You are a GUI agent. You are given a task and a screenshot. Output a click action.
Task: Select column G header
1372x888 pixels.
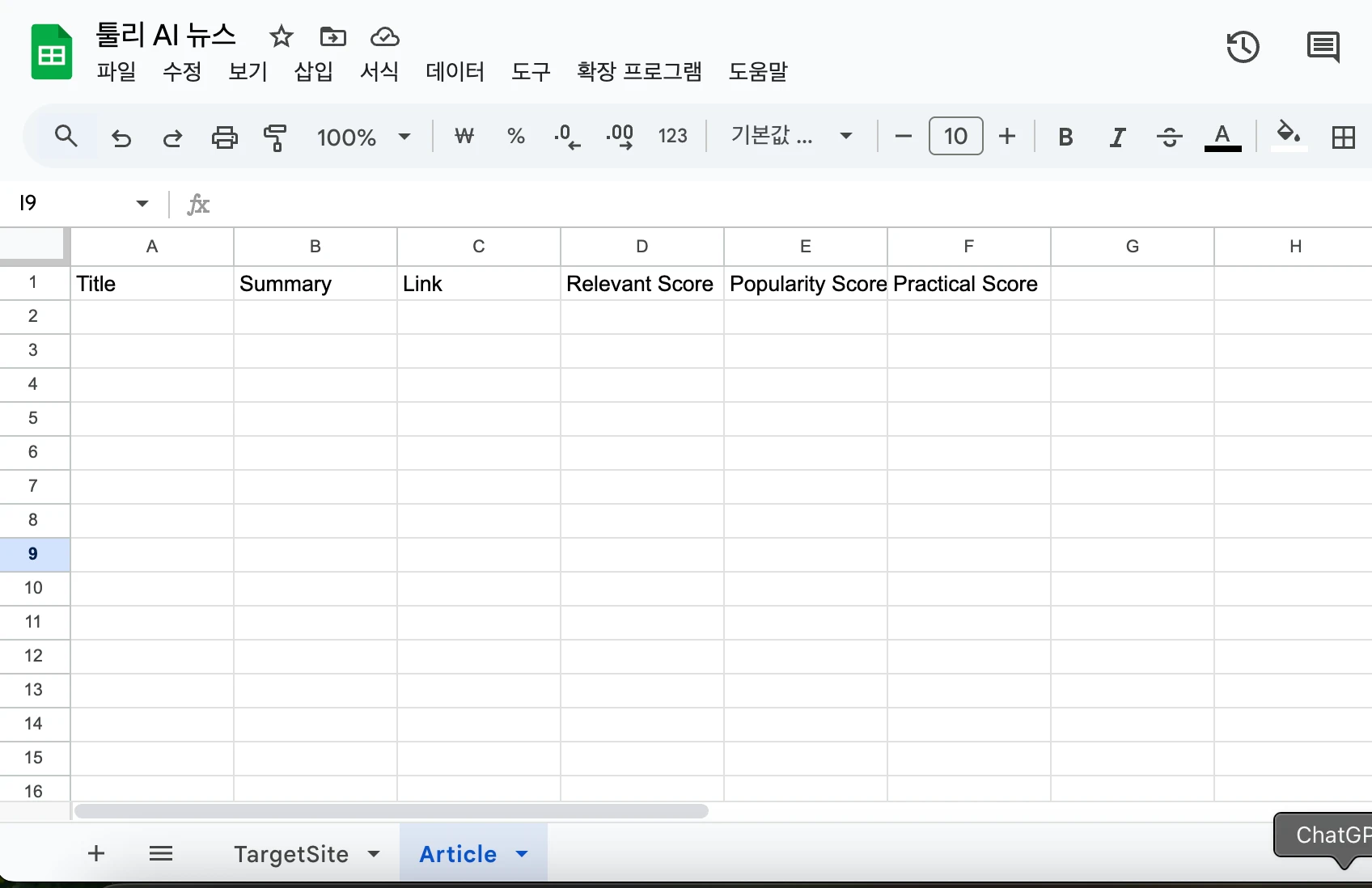pos(1133,247)
